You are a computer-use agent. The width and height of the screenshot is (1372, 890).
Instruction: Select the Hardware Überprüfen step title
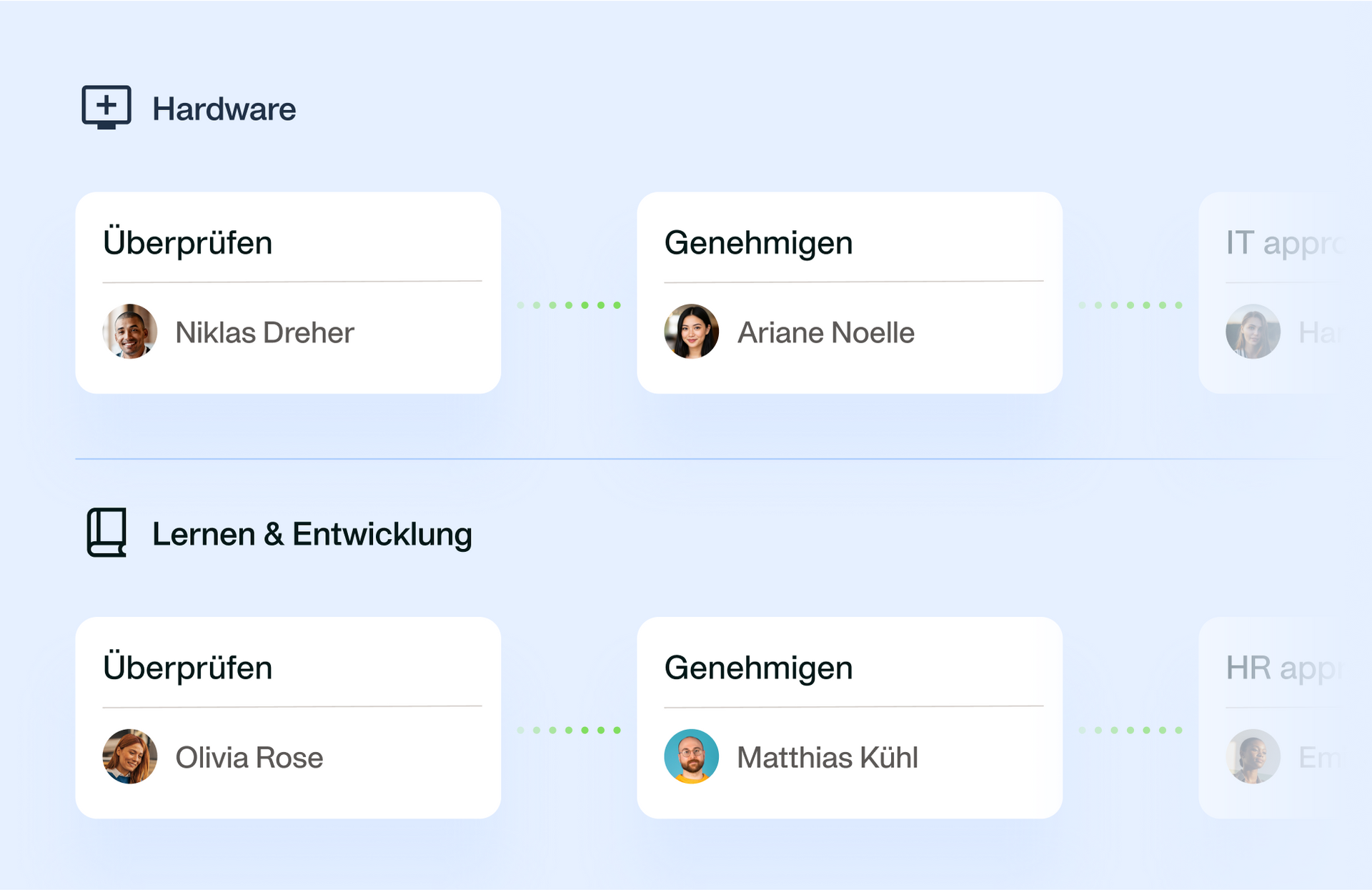[188, 242]
